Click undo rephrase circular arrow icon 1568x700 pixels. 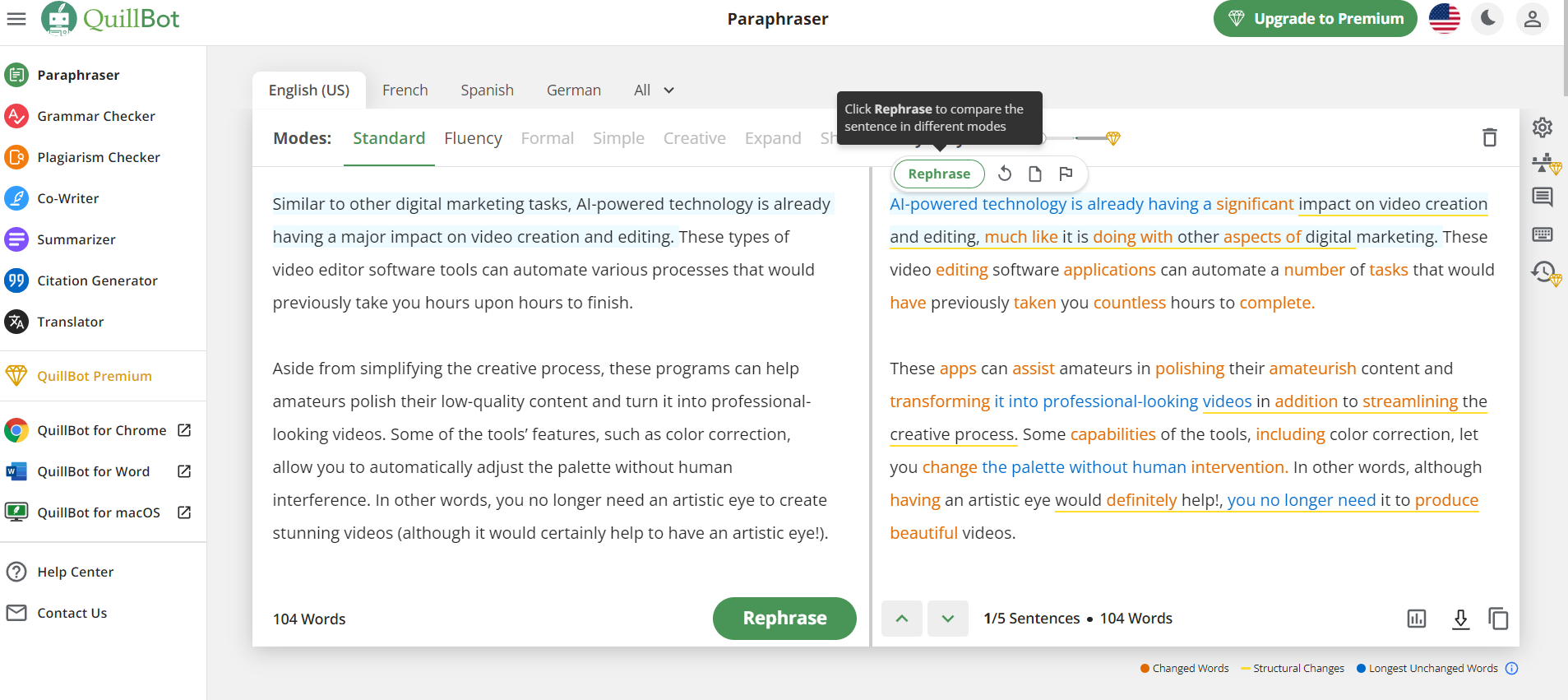tap(1005, 174)
